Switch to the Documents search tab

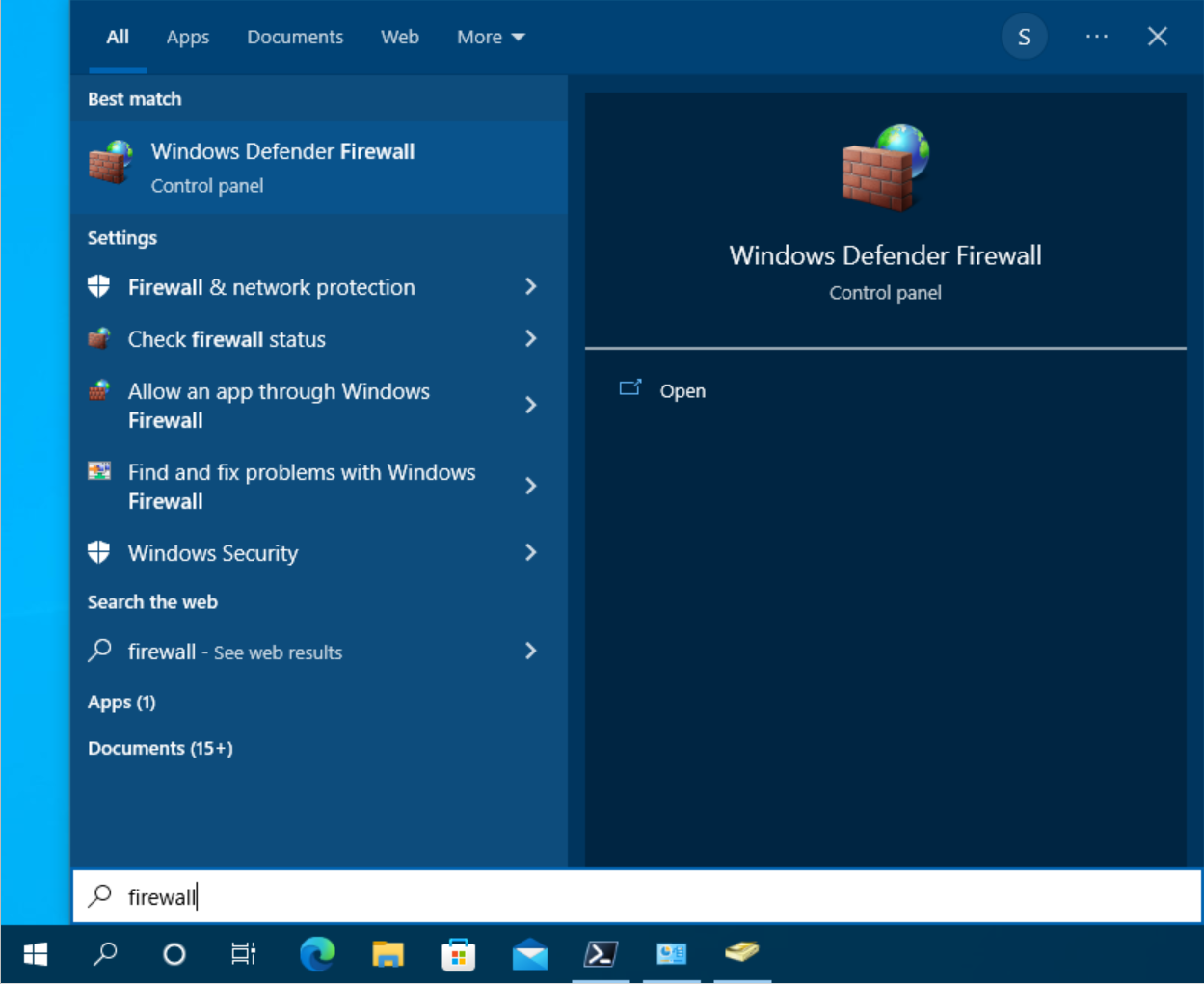pyautogui.click(x=294, y=37)
